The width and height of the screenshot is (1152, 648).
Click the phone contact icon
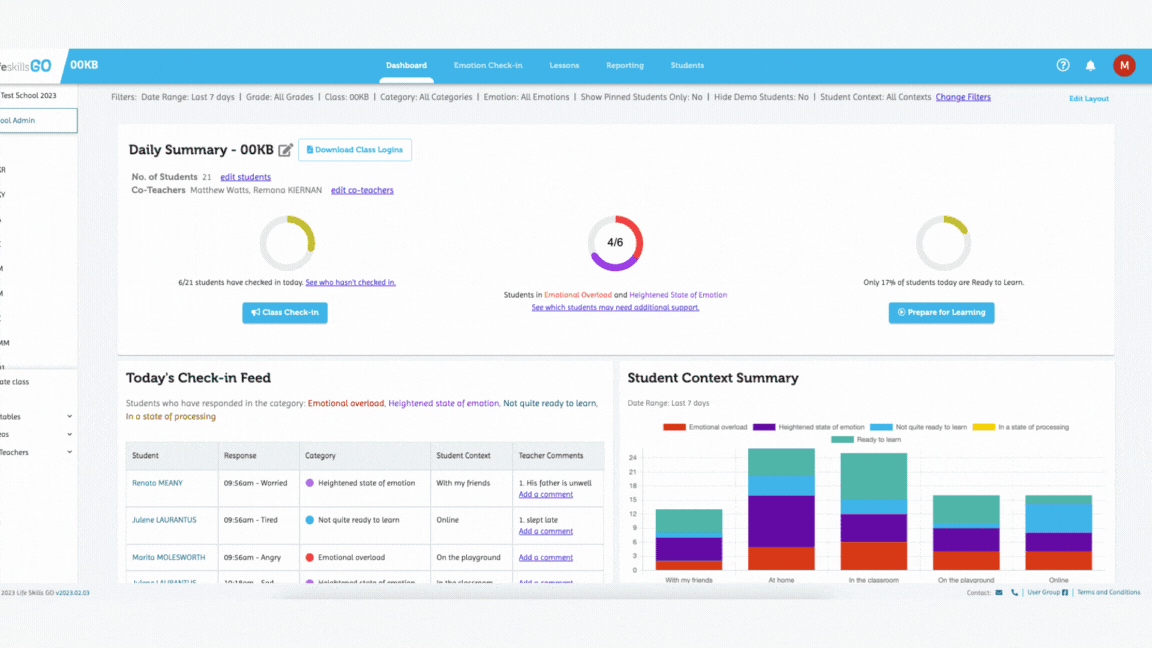click(x=1015, y=592)
